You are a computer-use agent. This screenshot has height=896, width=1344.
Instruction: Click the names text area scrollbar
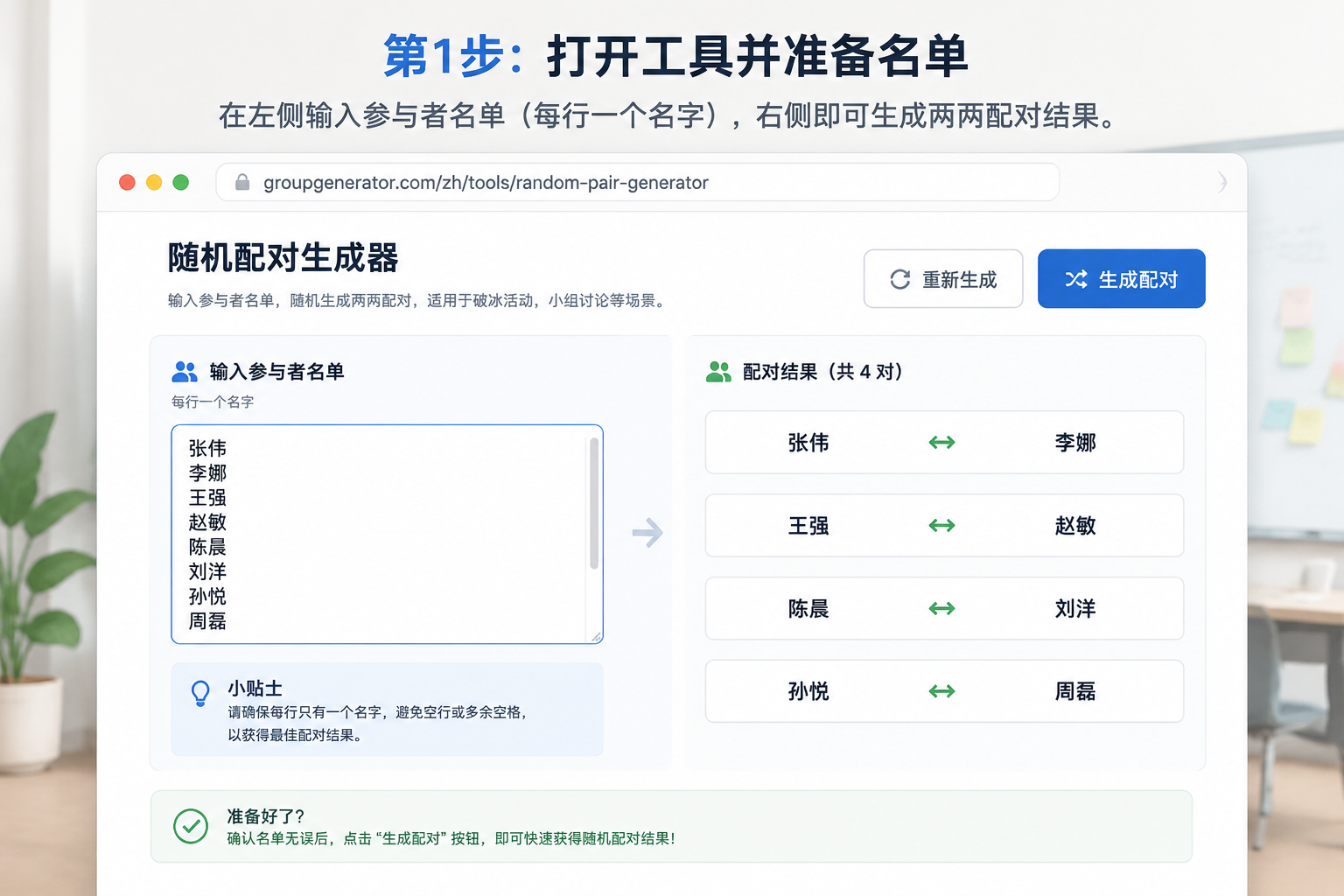pos(594,504)
